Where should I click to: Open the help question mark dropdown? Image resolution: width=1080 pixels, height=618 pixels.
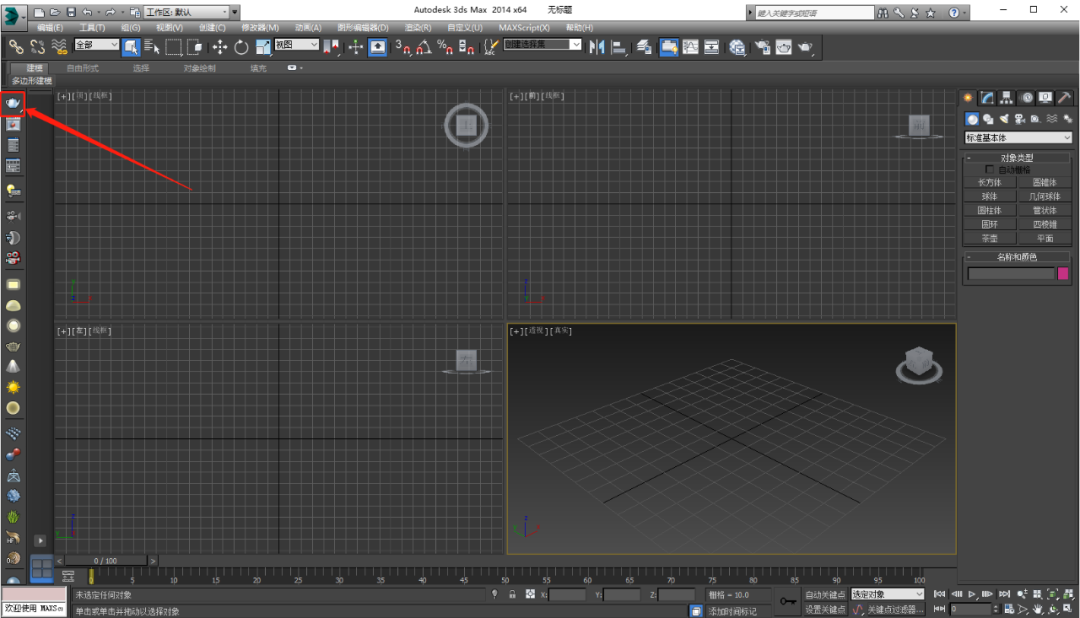(957, 12)
